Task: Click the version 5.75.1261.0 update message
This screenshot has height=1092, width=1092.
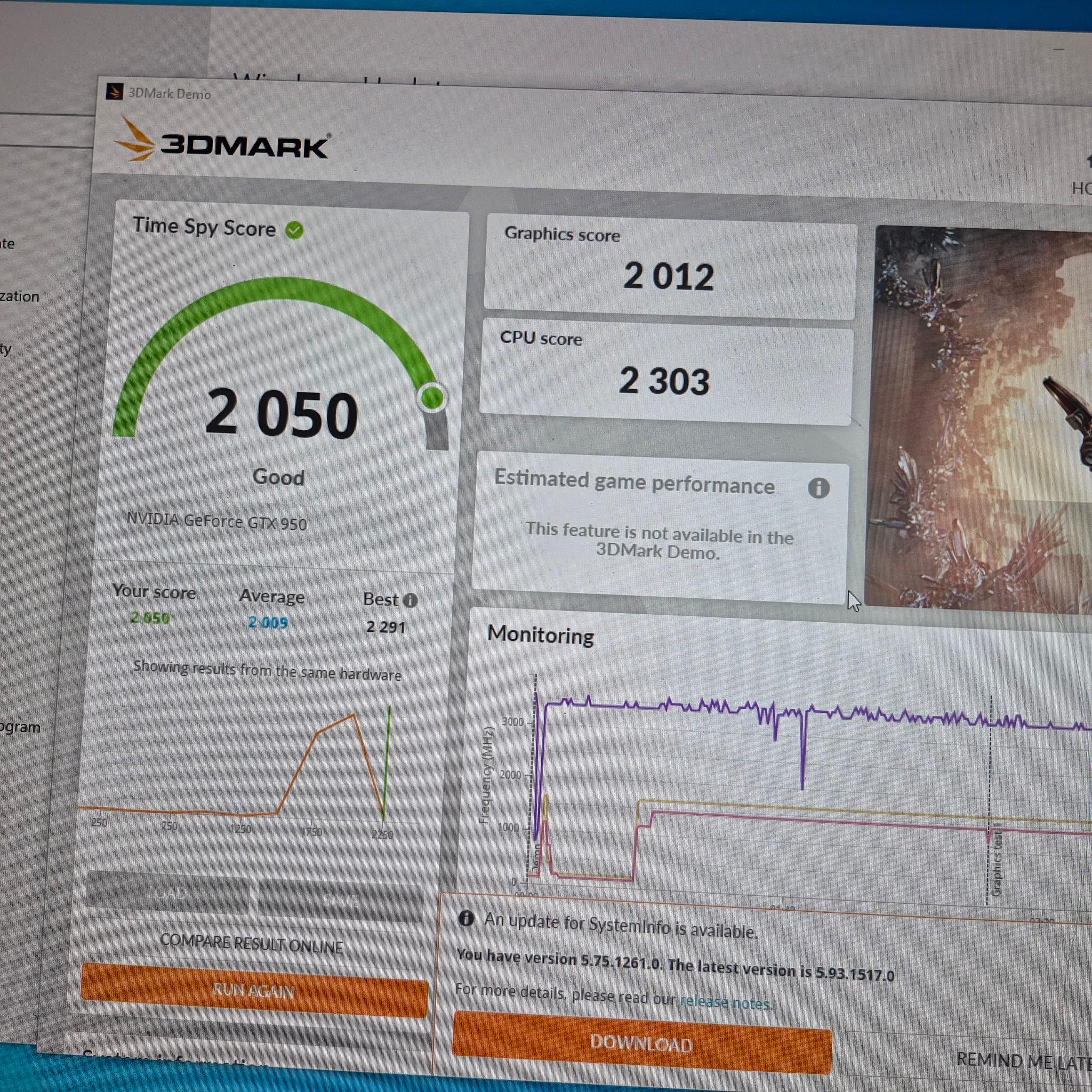Action: coord(676,965)
